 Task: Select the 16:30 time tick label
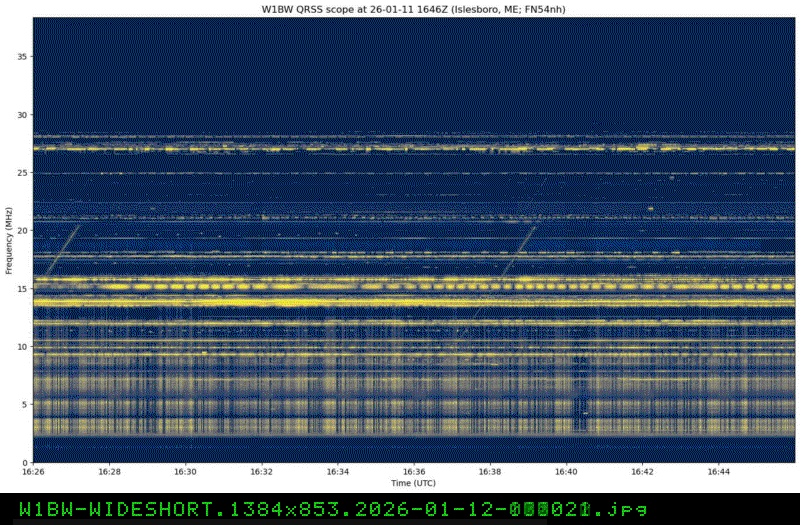click(x=185, y=472)
